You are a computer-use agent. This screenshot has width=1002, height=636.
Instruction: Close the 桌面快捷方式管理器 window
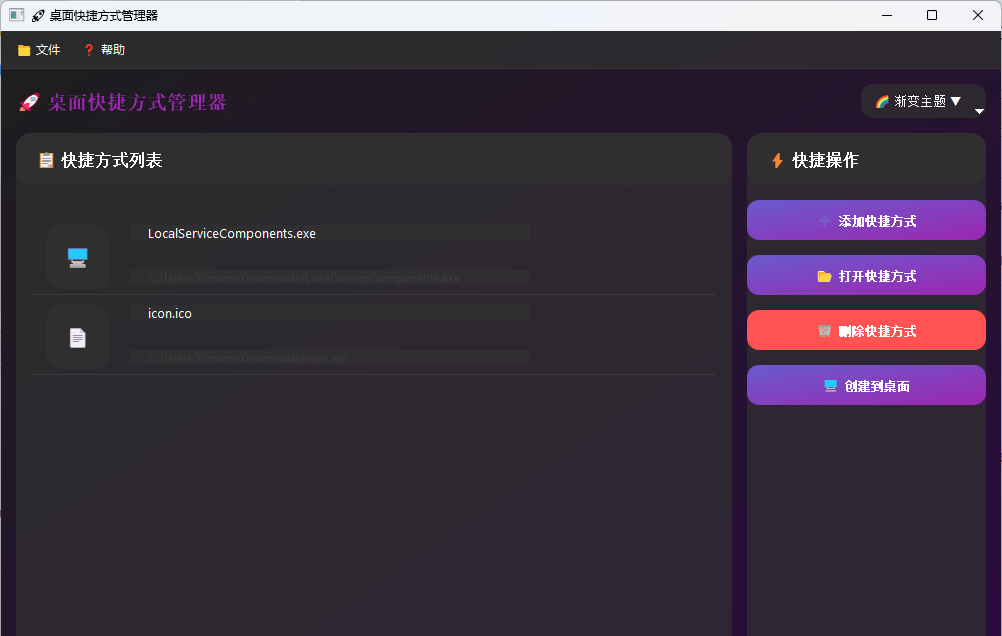click(978, 15)
